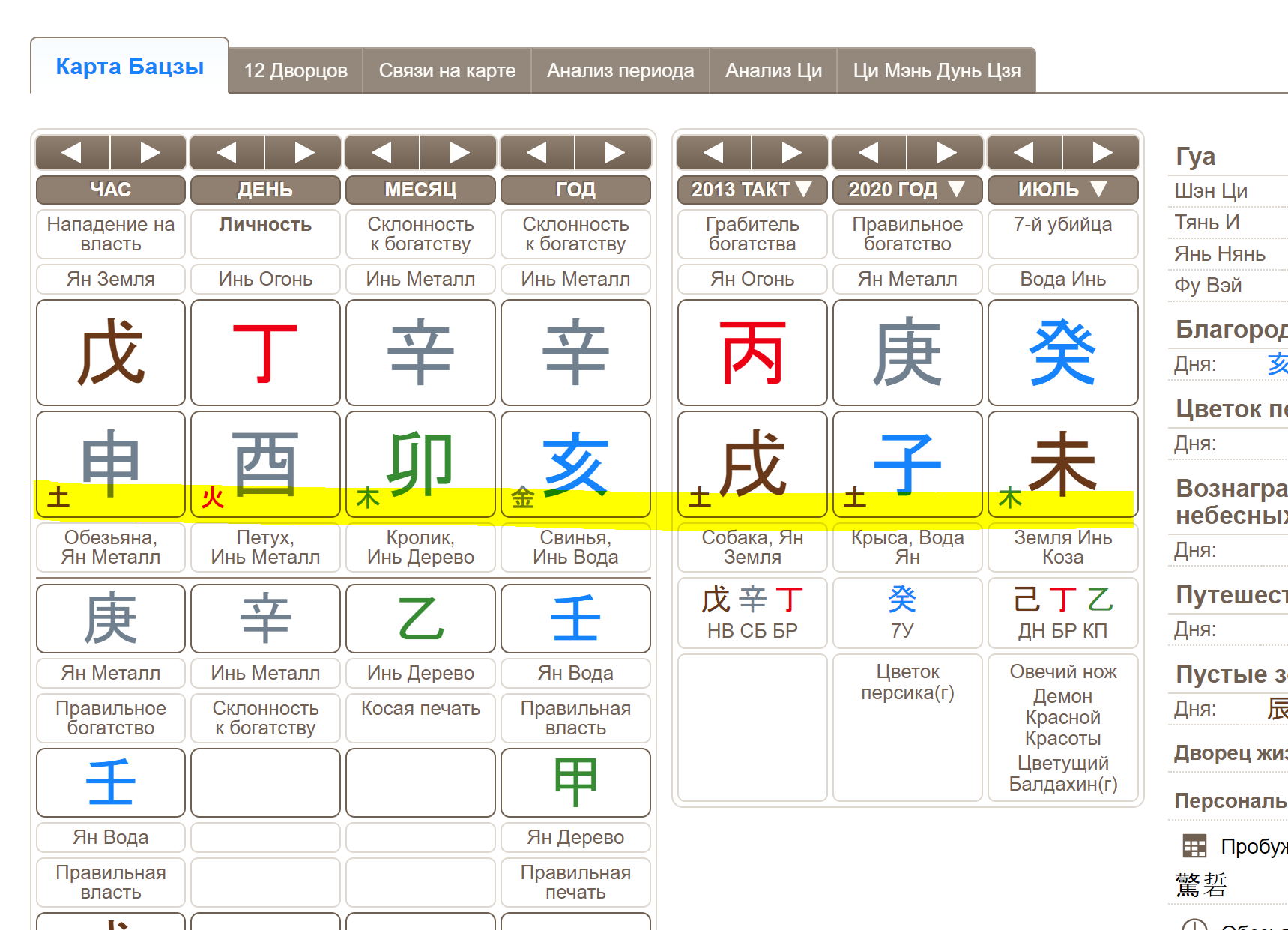Switch to the 12 Дворцов tab

click(x=295, y=71)
